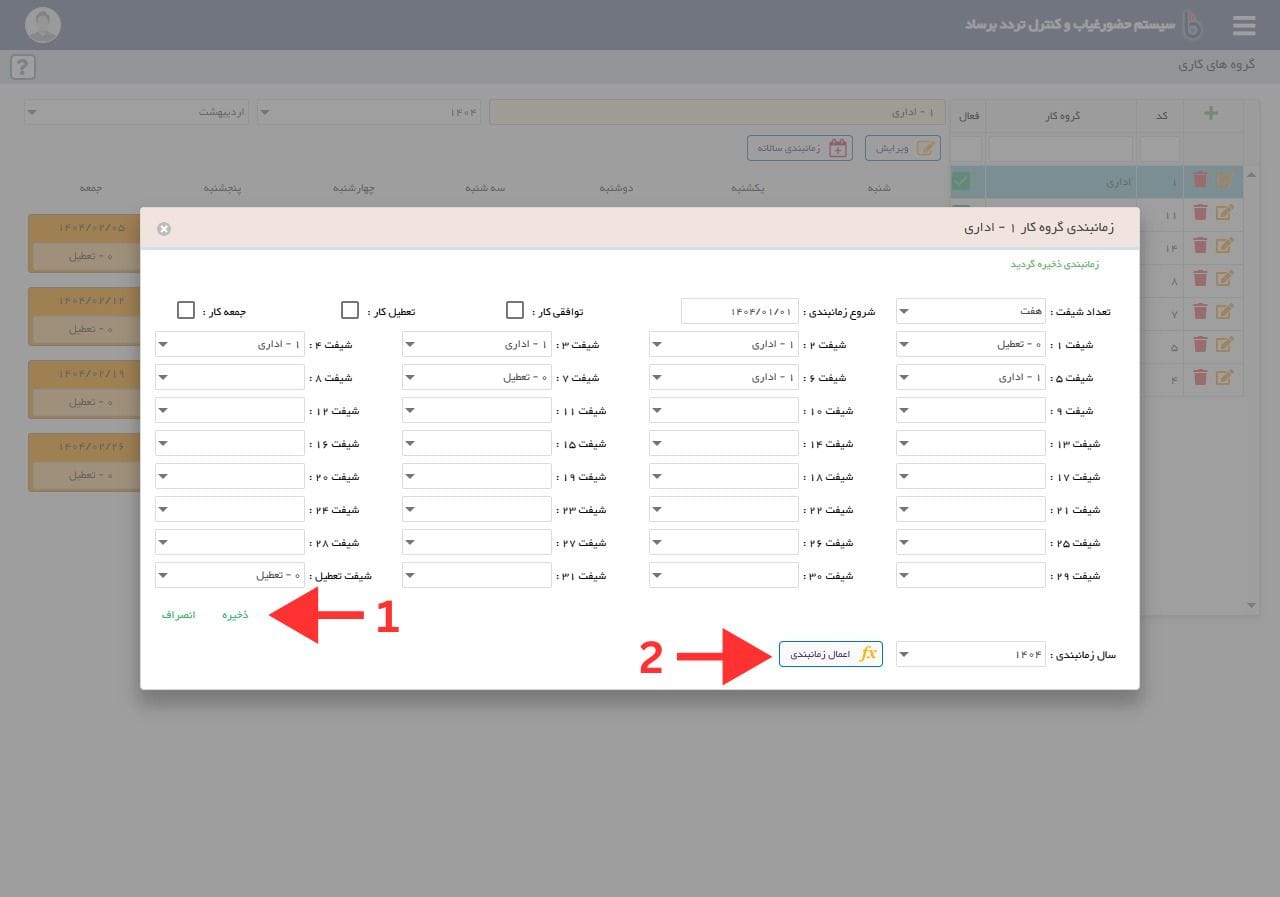Edit the work group with code ۱۴
The image size is (1280, 897).
[1224, 246]
